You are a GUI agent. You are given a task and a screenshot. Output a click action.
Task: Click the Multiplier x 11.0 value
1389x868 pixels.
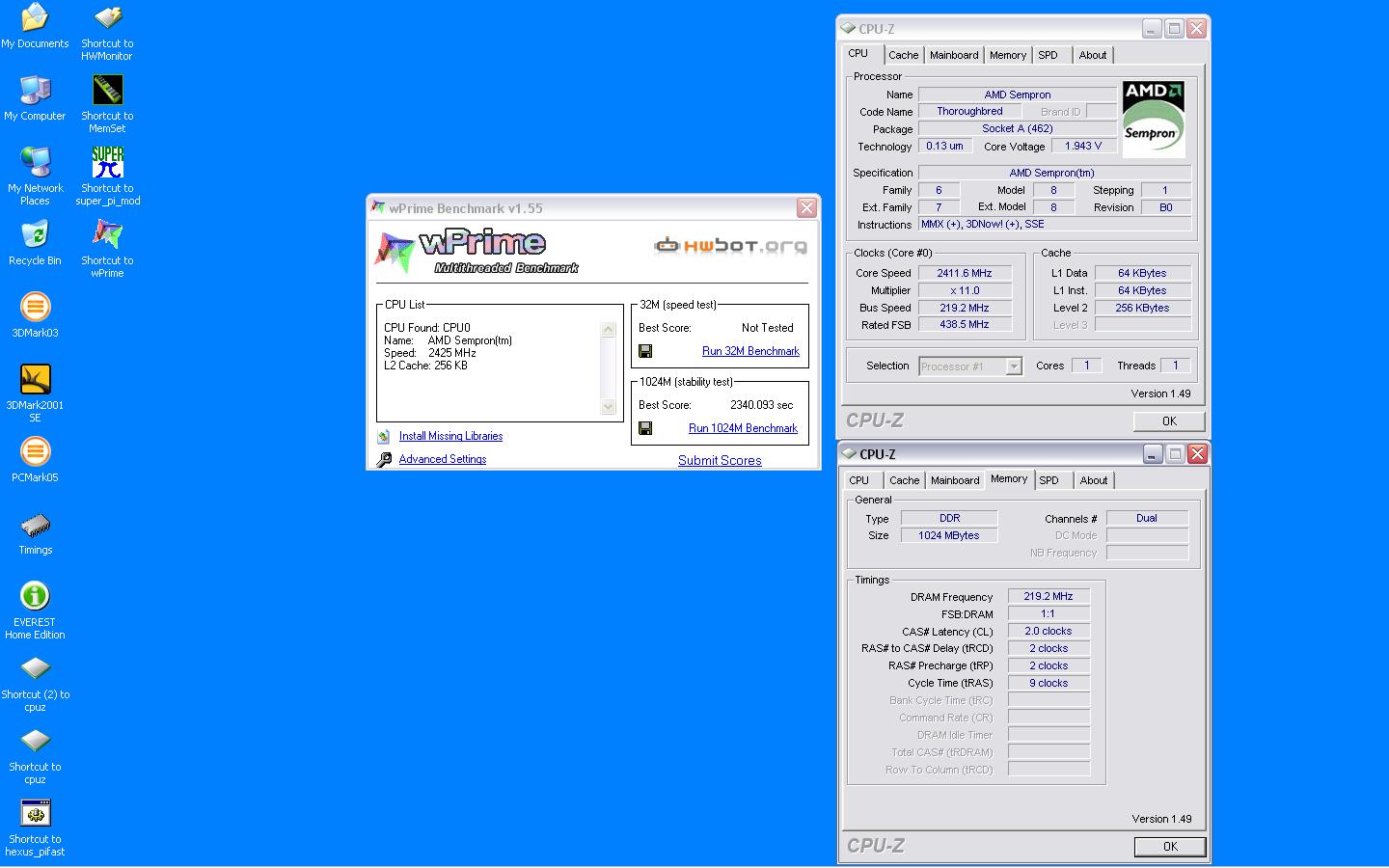tap(965, 290)
